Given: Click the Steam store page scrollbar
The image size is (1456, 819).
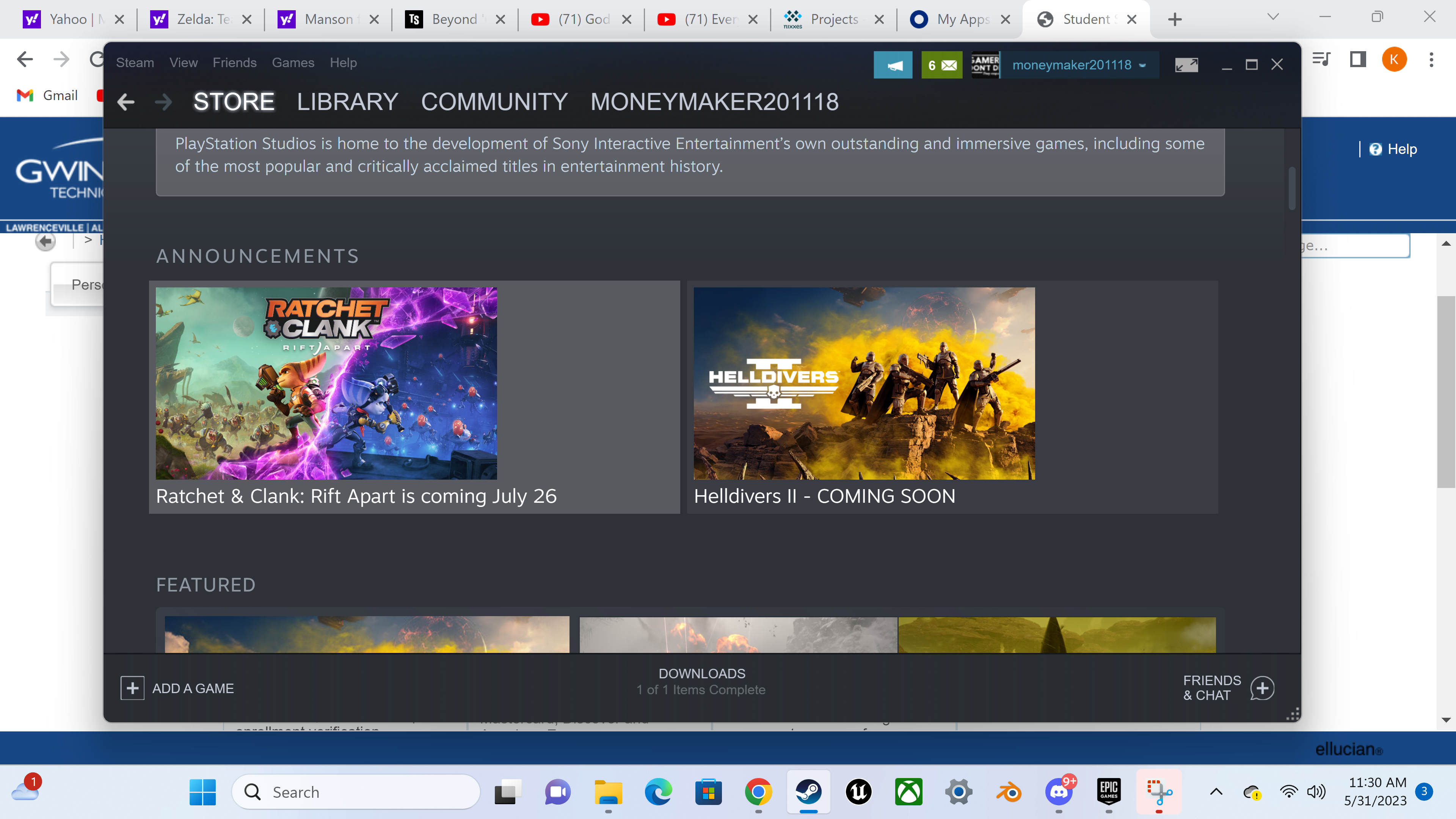Looking at the screenshot, I should click(1291, 188).
